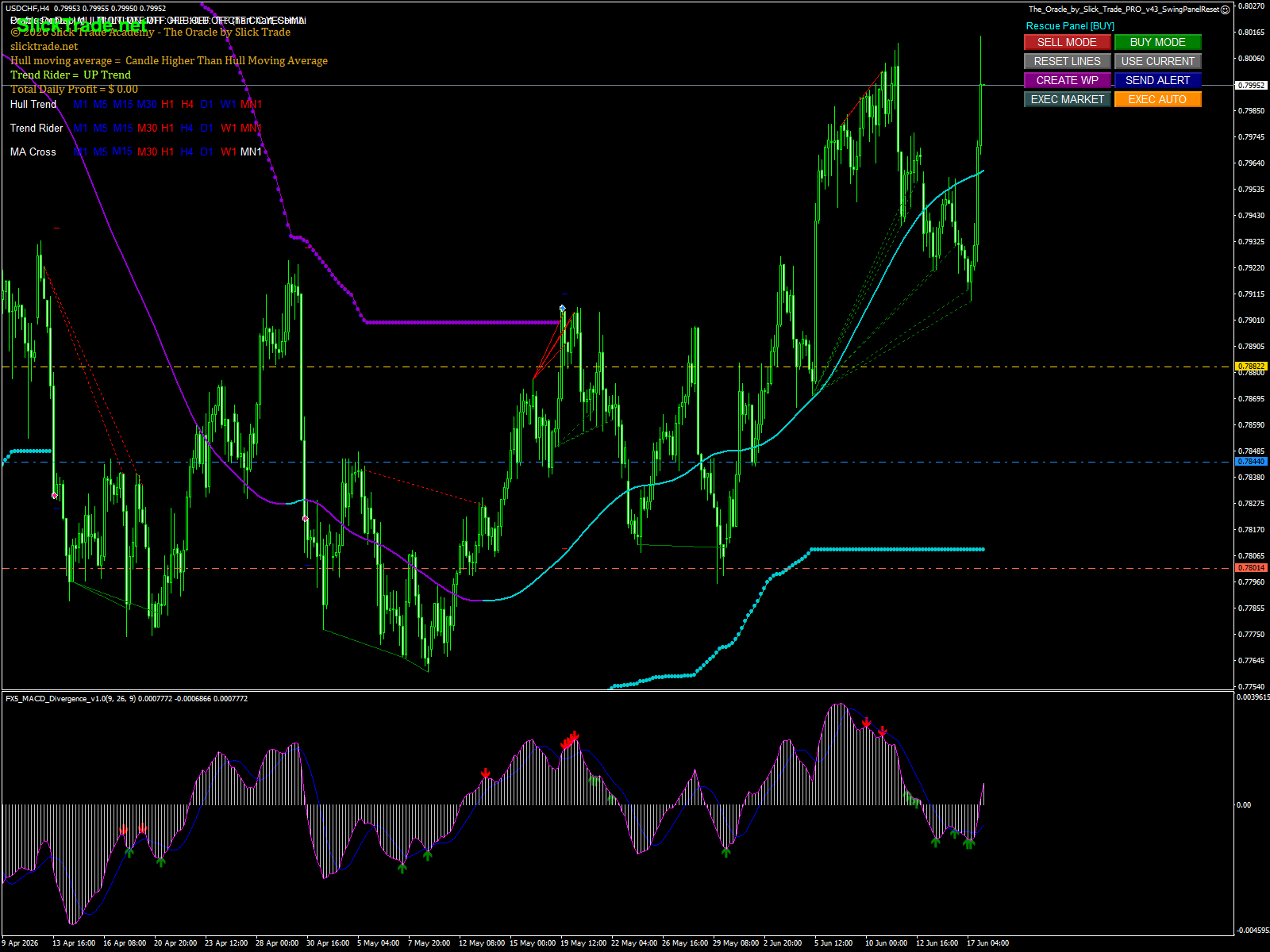The width and height of the screenshot is (1270, 952).
Task: Click the SELL MODE button
Action: [x=1067, y=42]
